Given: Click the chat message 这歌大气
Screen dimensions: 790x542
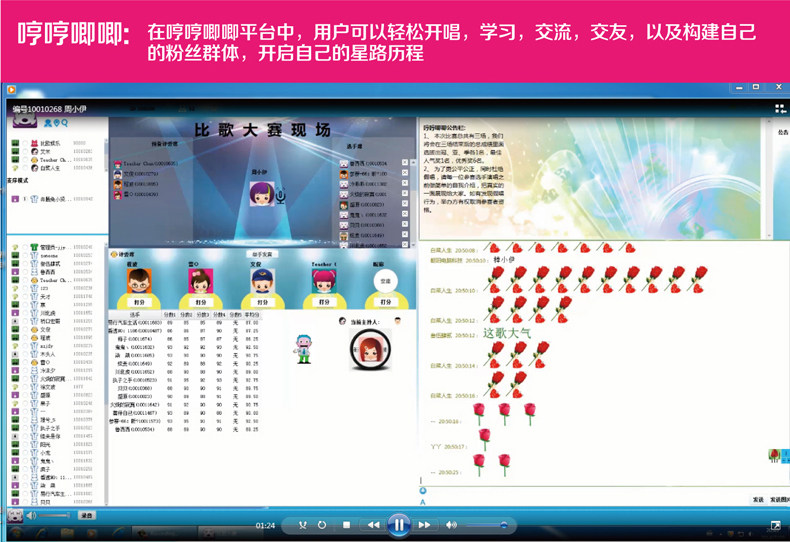Looking at the screenshot, I should click(507, 333).
